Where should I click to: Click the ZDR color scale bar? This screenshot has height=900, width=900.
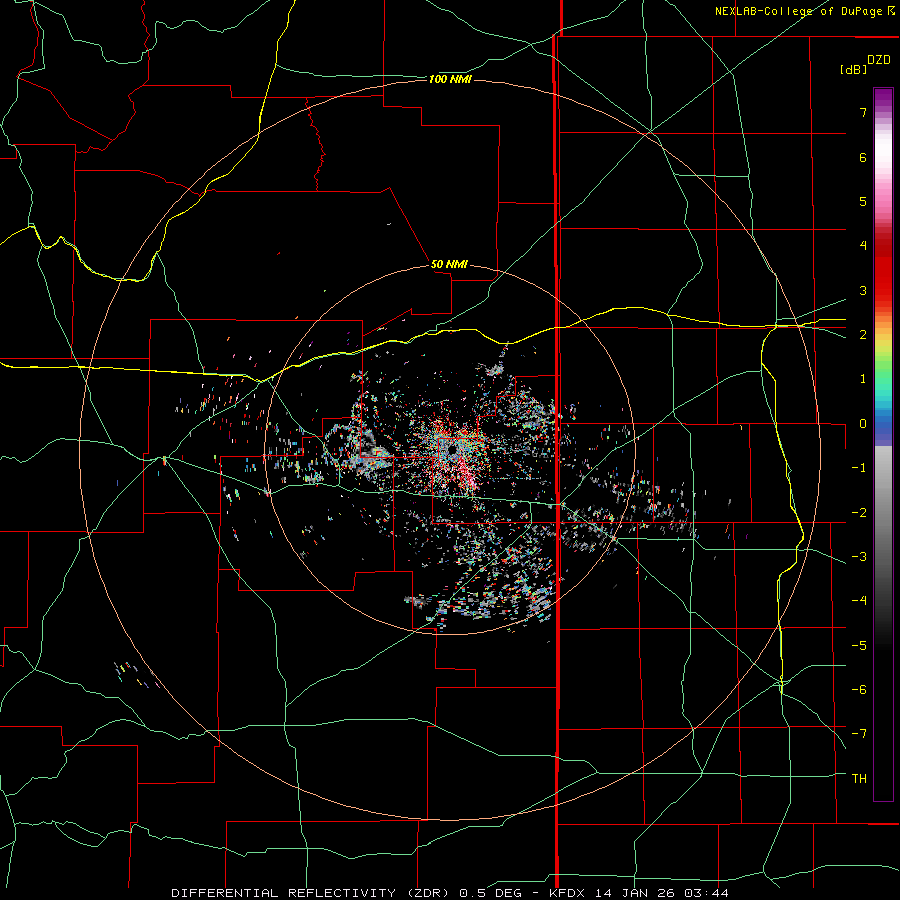tap(883, 444)
